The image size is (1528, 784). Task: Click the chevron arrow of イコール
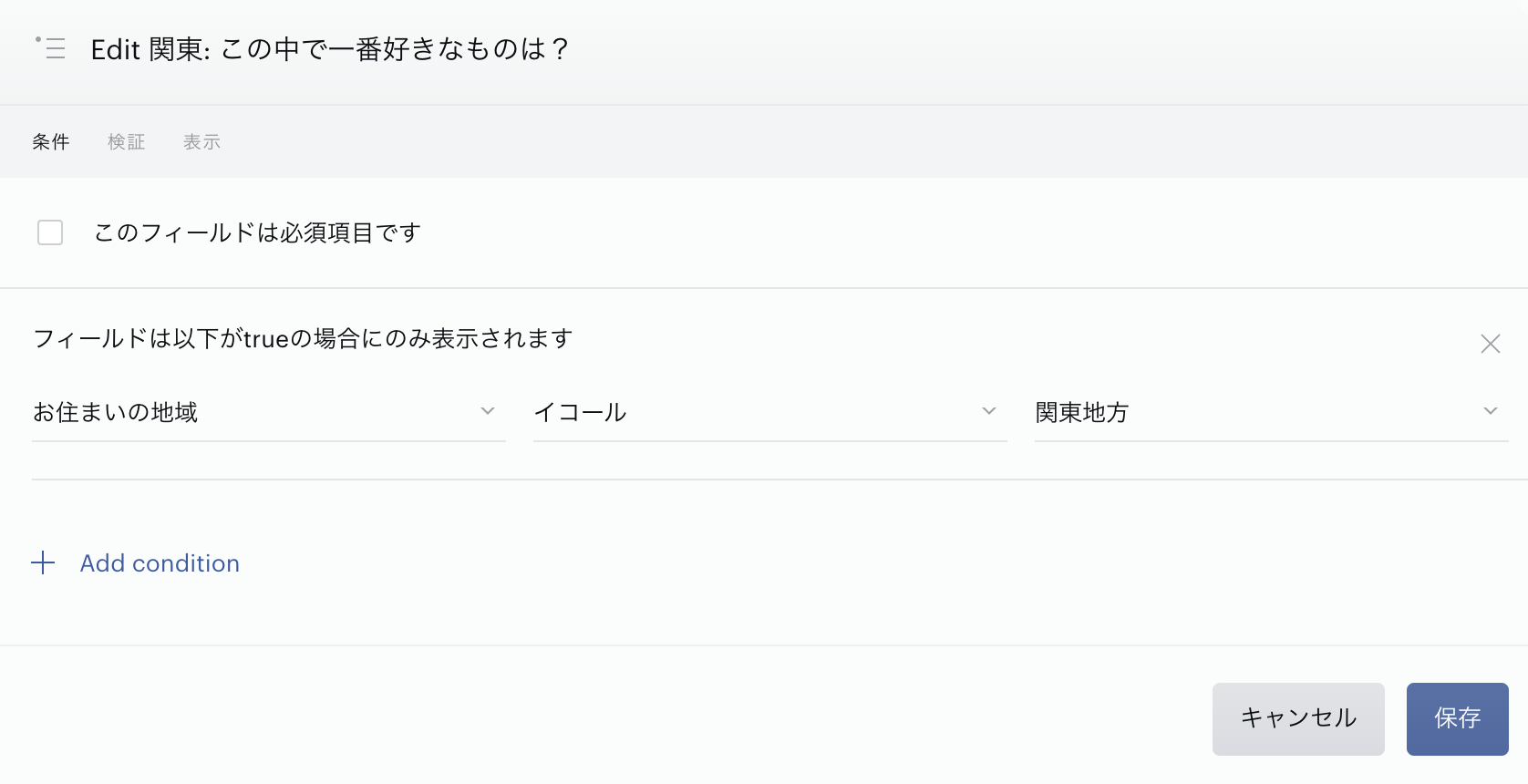(989, 411)
